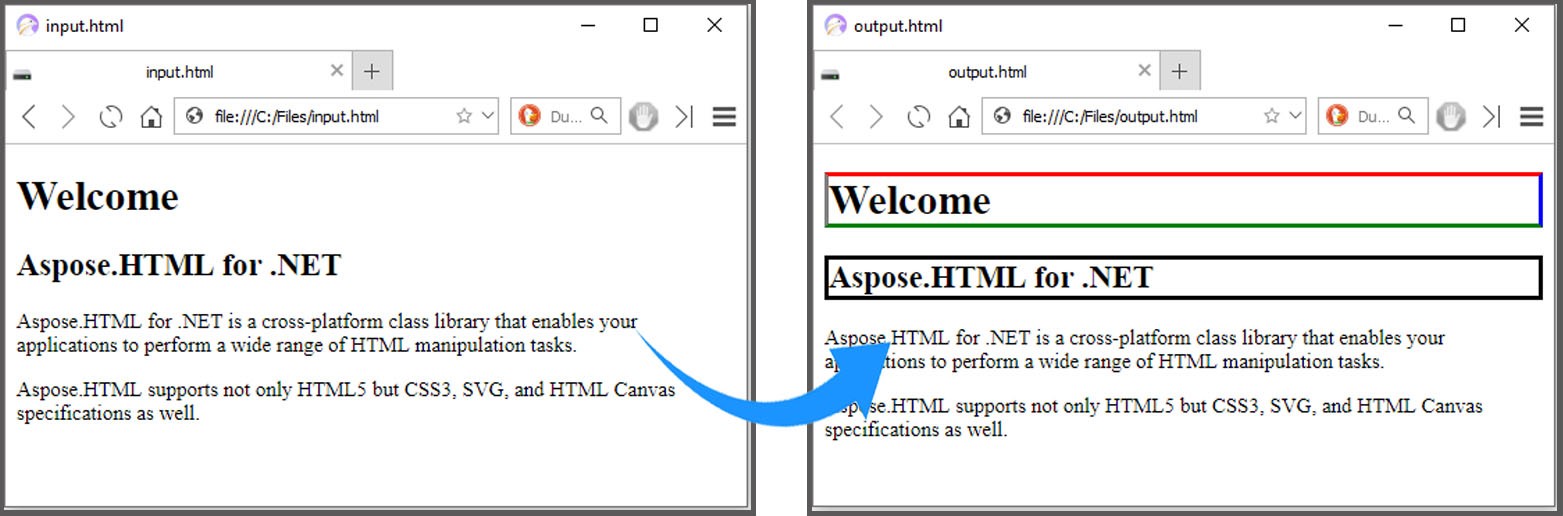Reload the page in input.html window
This screenshot has width=1563, height=516.
pos(111,117)
